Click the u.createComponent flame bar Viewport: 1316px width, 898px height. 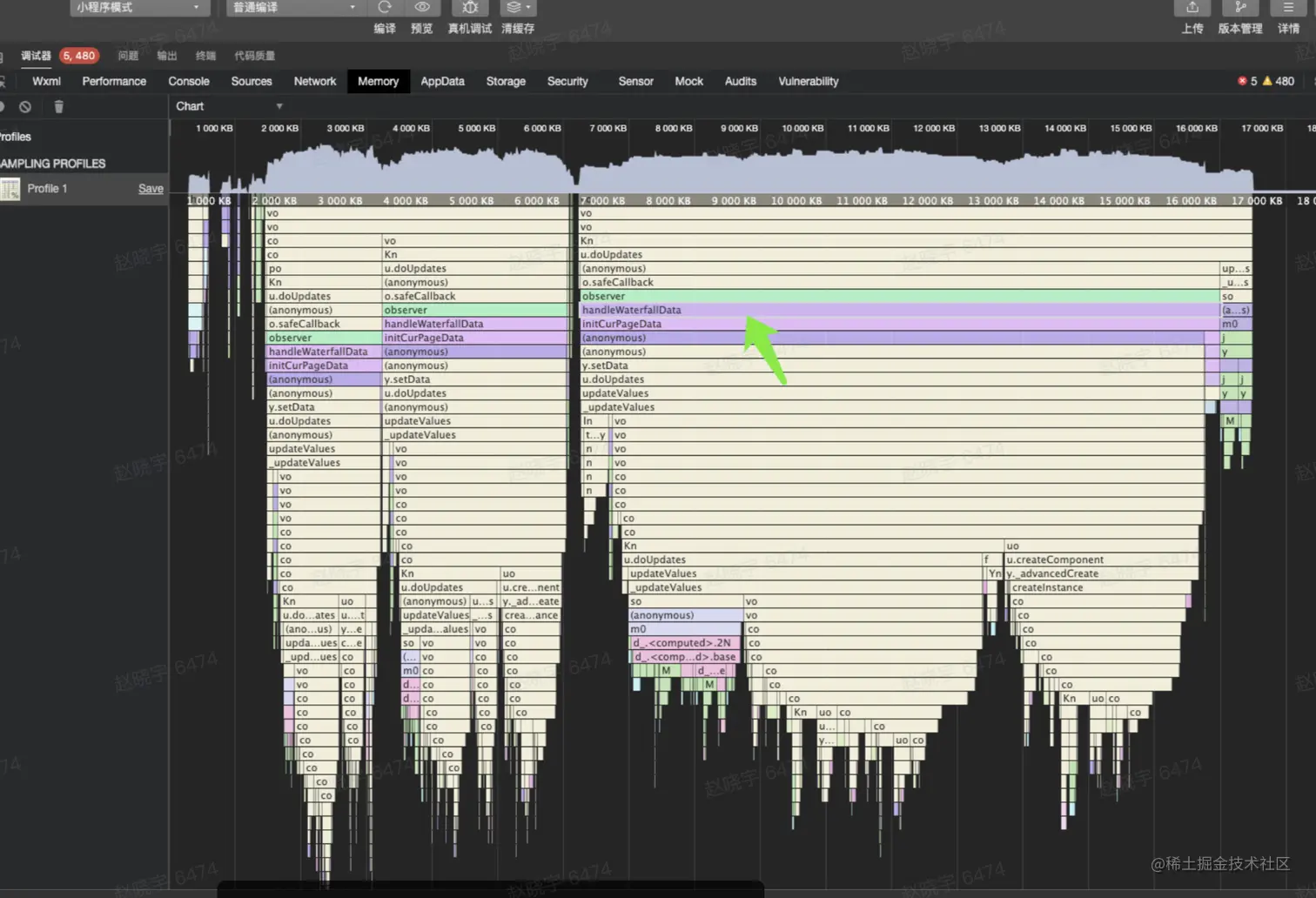1101,560
